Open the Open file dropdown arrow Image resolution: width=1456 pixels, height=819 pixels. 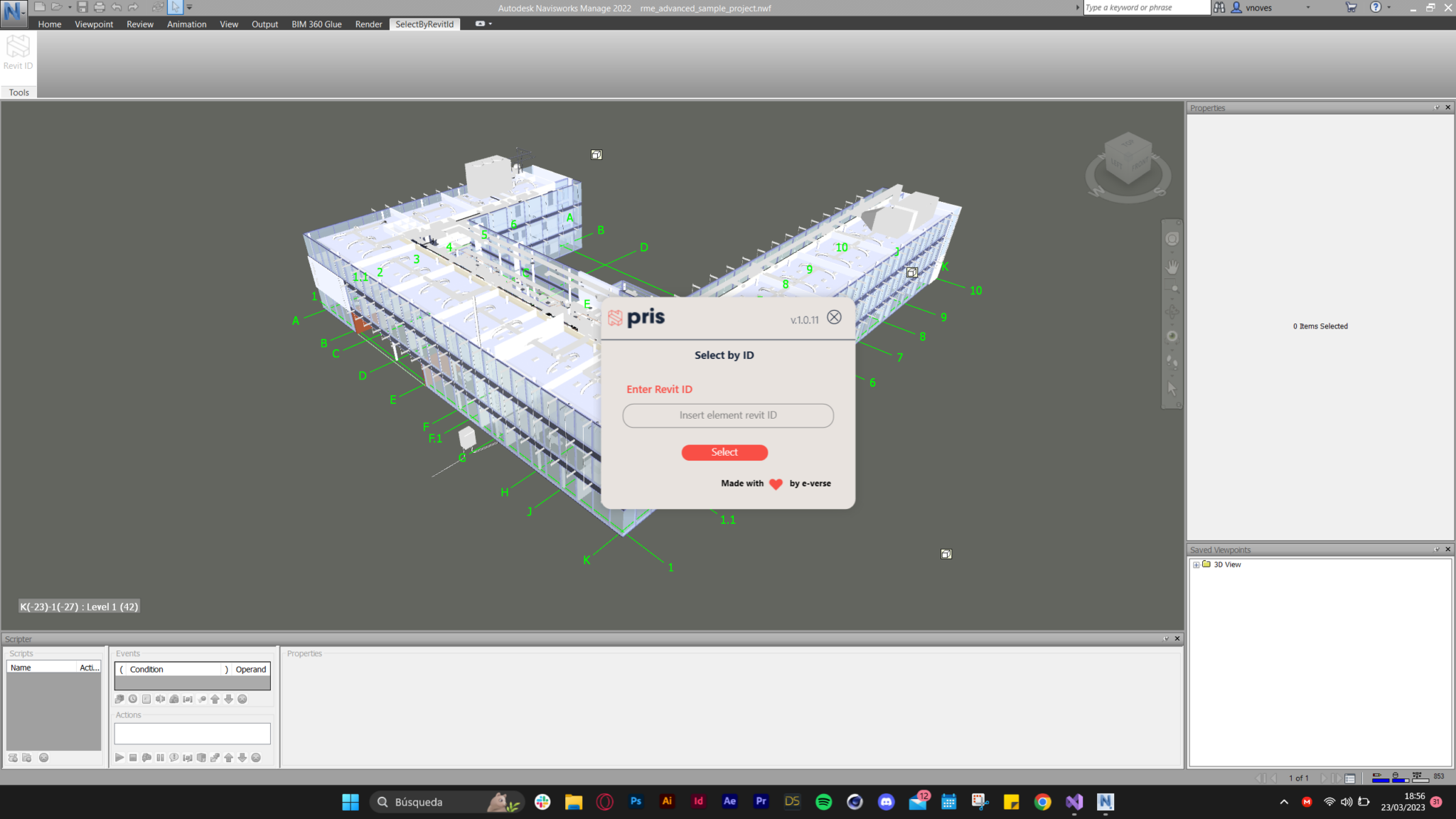[x=70, y=7]
